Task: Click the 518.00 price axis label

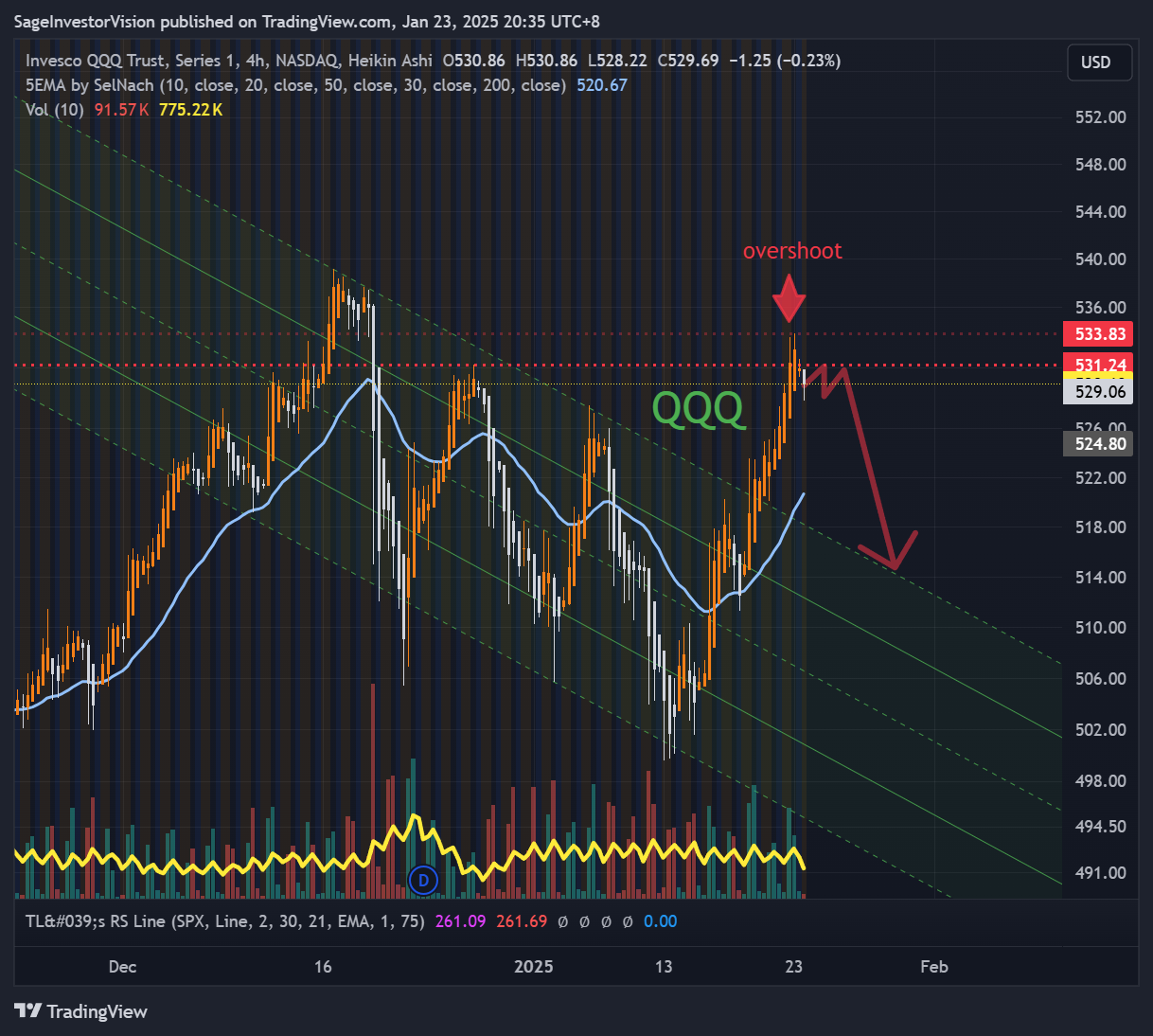Action: (x=1101, y=527)
